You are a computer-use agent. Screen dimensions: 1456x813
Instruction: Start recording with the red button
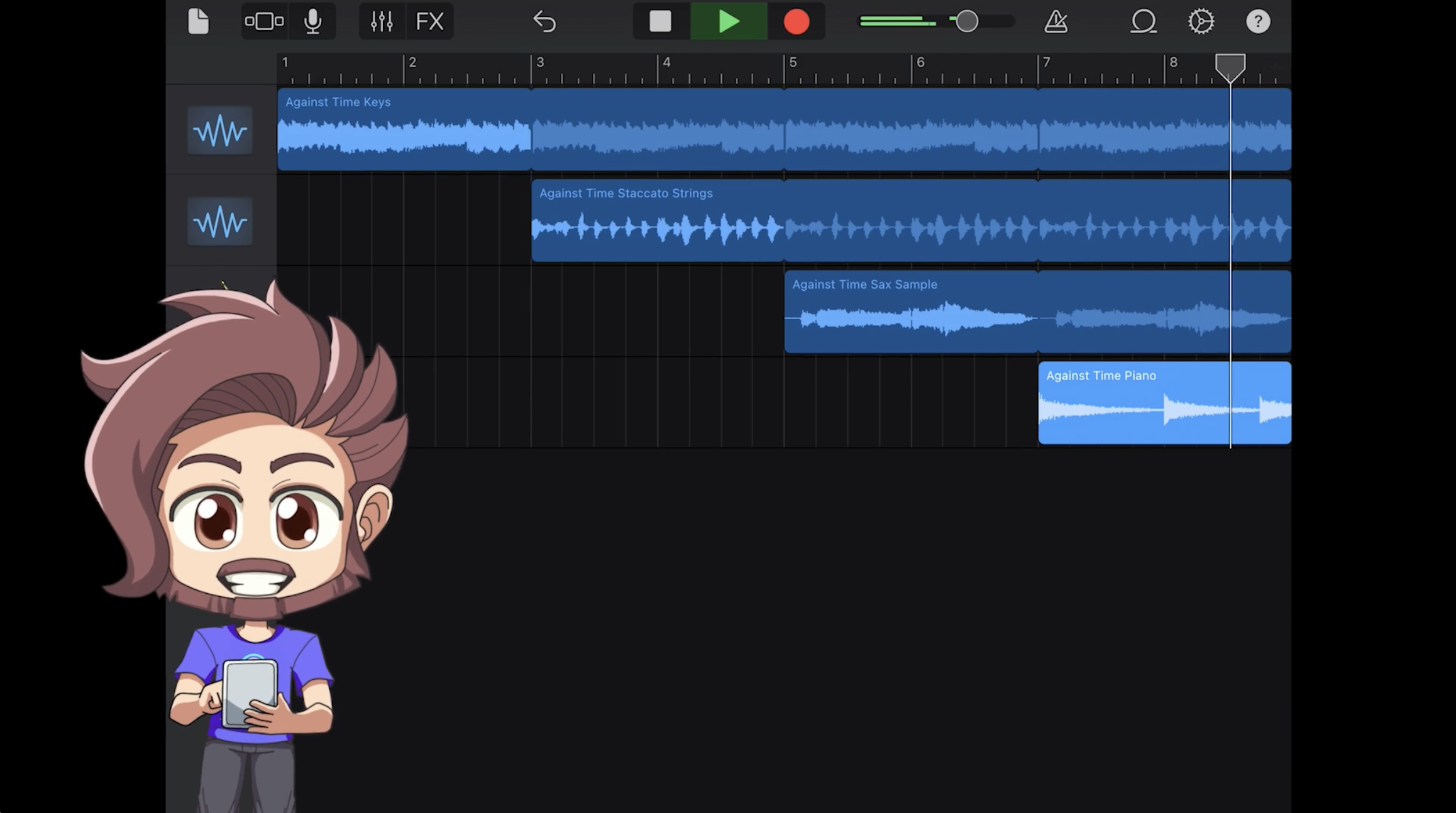click(x=796, y=21)
